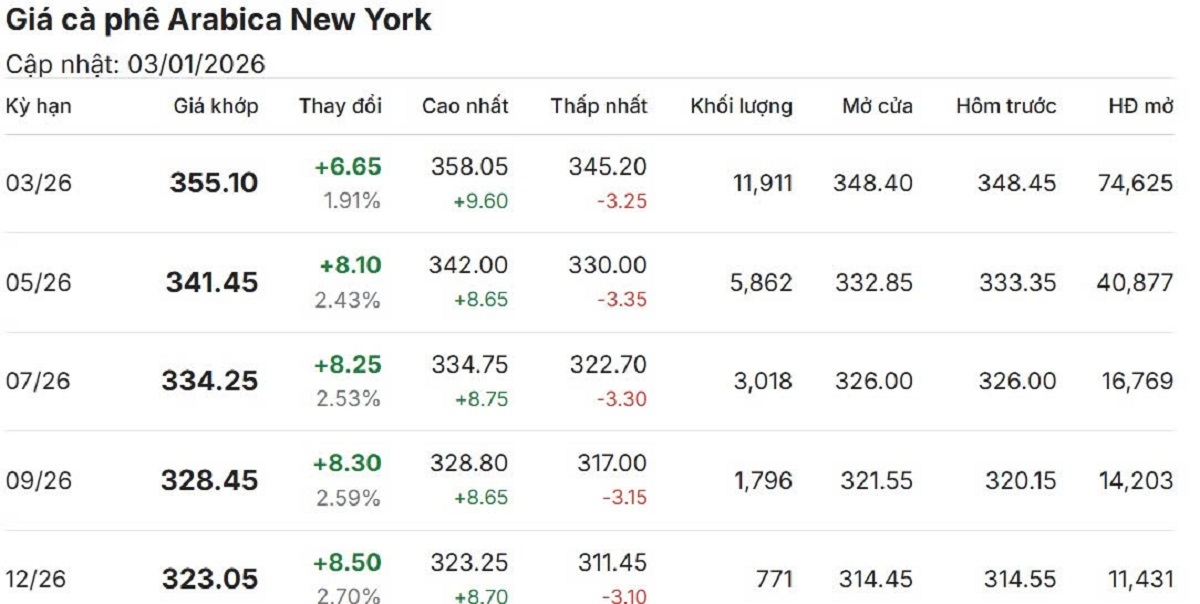Viewport: 1200px width, 604px height.
Task: Click the 74,625 open interest value
Action: 1135,184
